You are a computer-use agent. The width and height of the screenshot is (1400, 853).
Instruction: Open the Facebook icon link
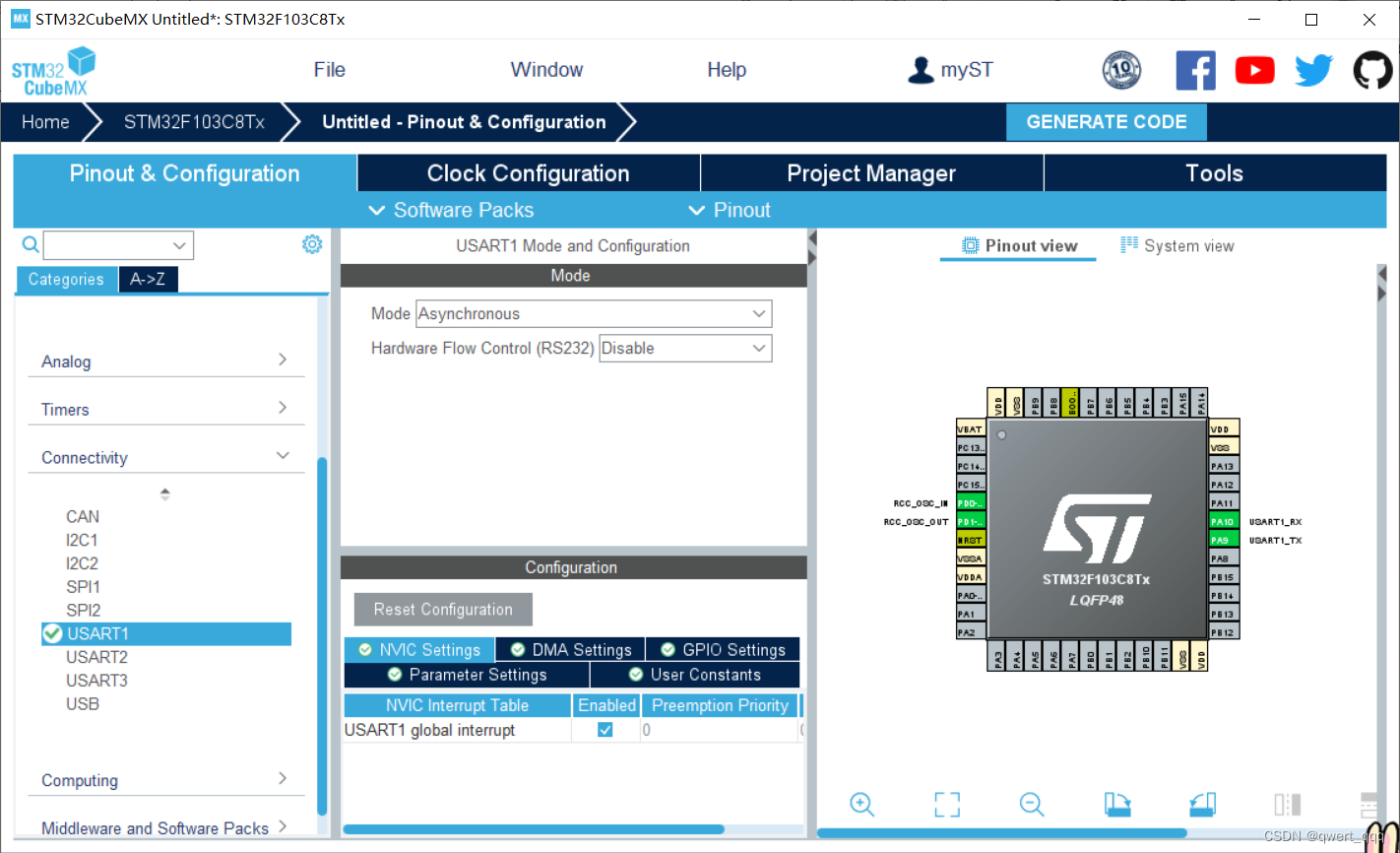tap(1195, 70)
